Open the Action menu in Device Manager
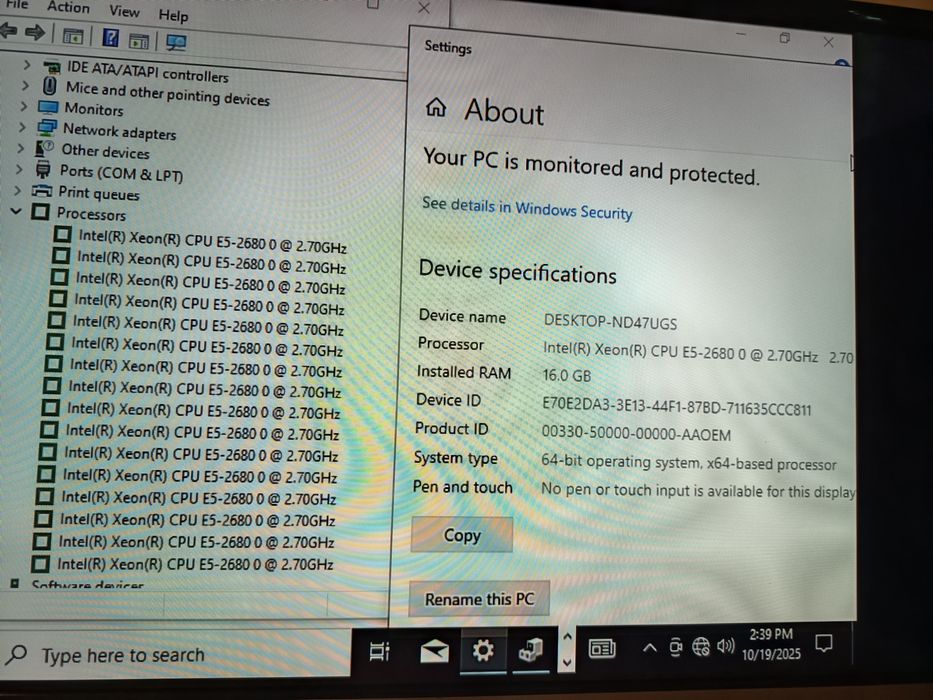The image size is (933, 700). (x=68, y=7)
